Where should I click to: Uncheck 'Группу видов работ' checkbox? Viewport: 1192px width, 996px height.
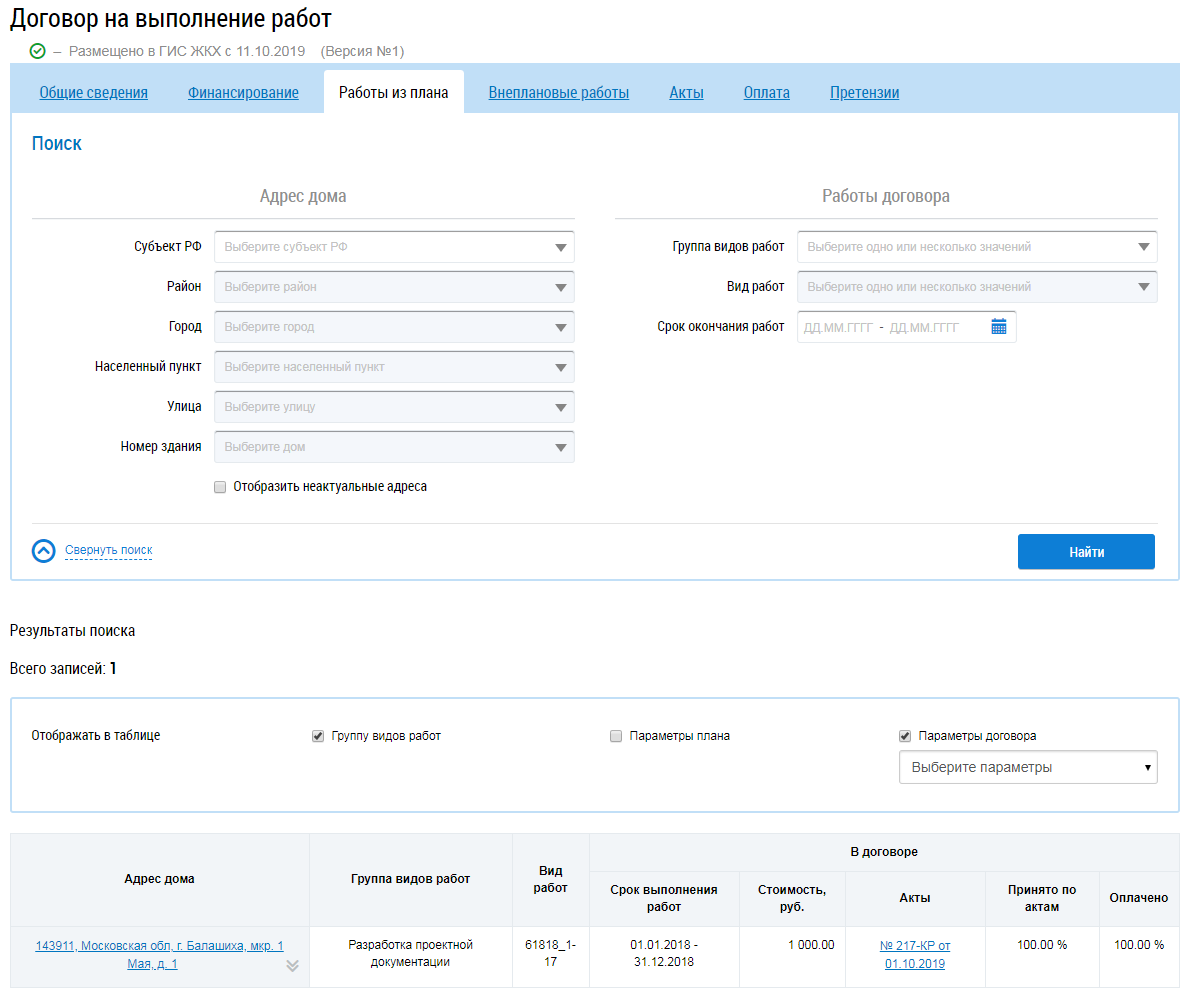click(x=319, y=736)
